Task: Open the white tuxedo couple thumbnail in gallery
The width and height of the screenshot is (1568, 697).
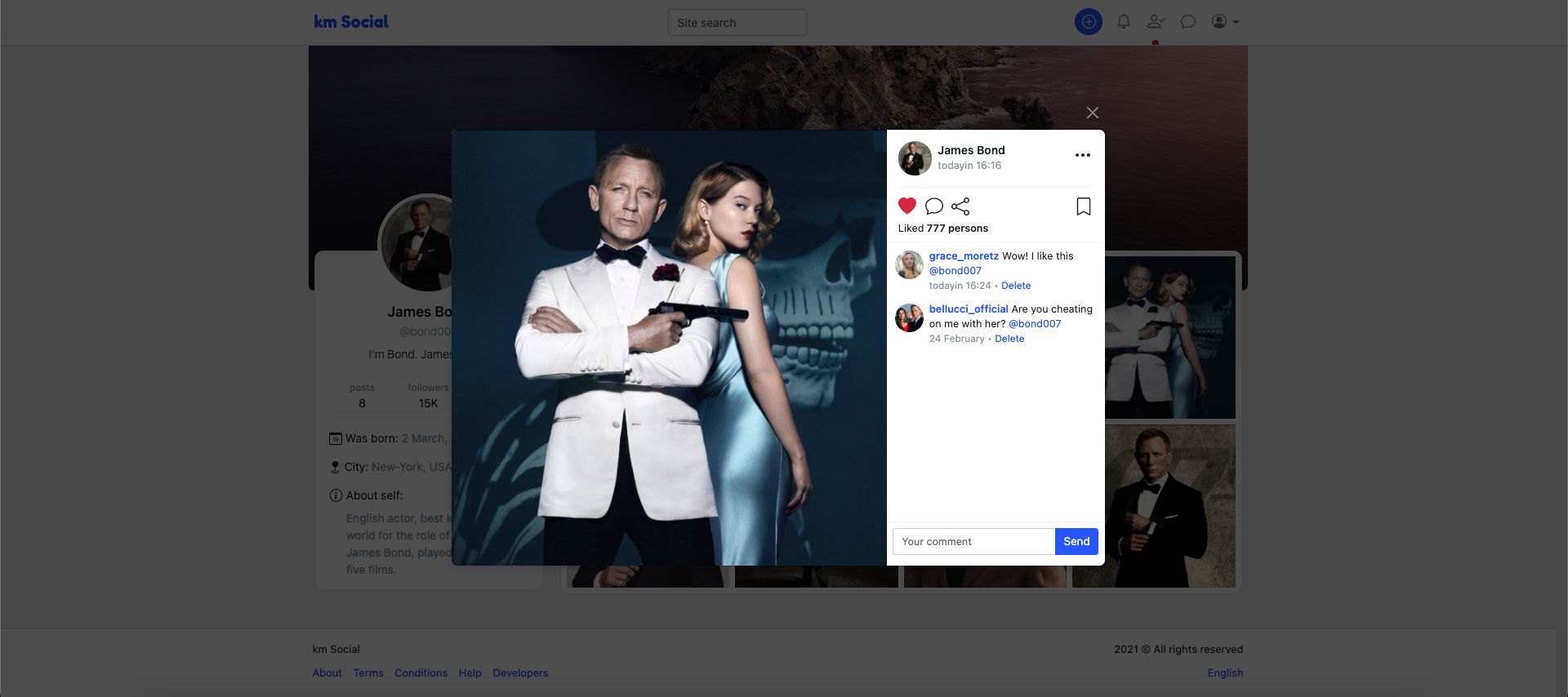Action: tap(1169, 337)
